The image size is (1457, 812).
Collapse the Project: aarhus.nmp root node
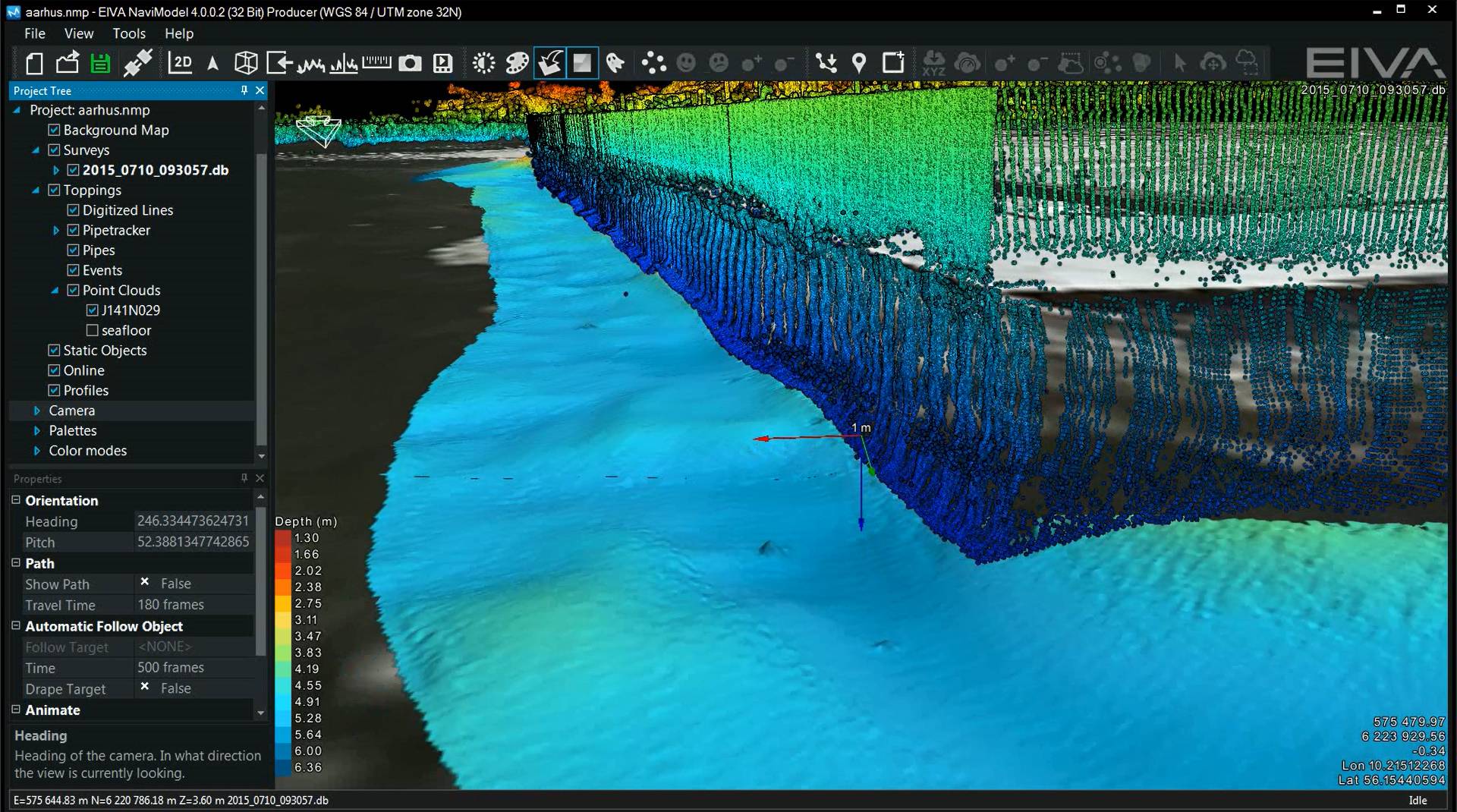(17, 110)
